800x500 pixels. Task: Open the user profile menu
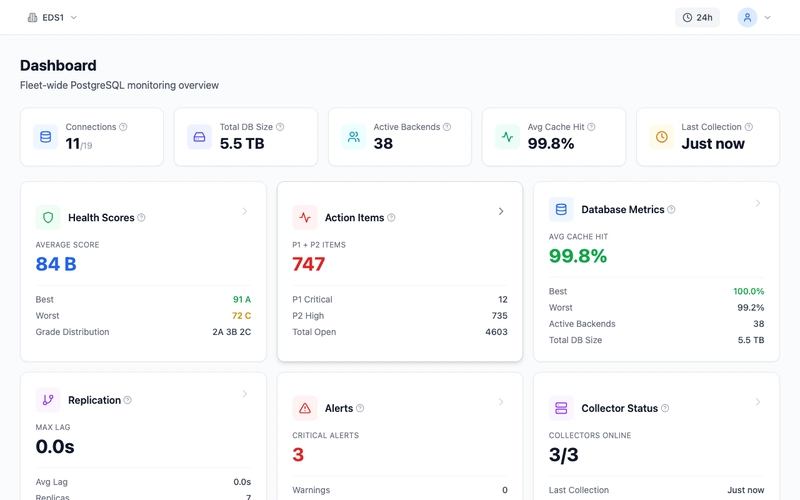click(x=754, y=17)
